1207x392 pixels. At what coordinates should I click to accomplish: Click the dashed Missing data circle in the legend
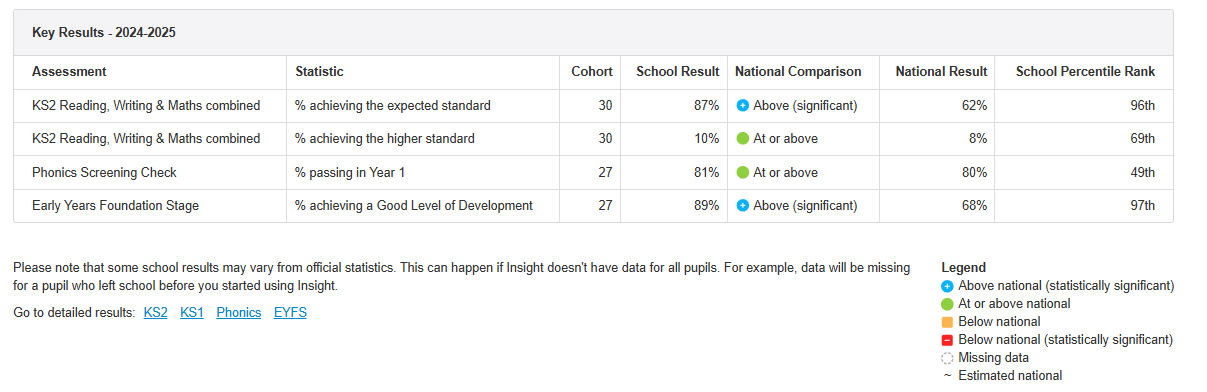click(x=948, y=358)
